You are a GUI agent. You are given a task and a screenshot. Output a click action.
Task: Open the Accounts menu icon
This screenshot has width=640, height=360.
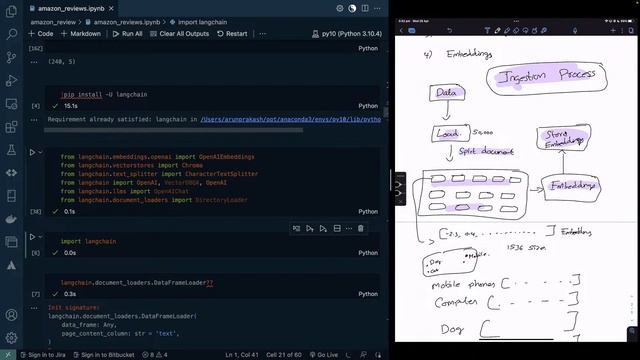tap(11, 315)
